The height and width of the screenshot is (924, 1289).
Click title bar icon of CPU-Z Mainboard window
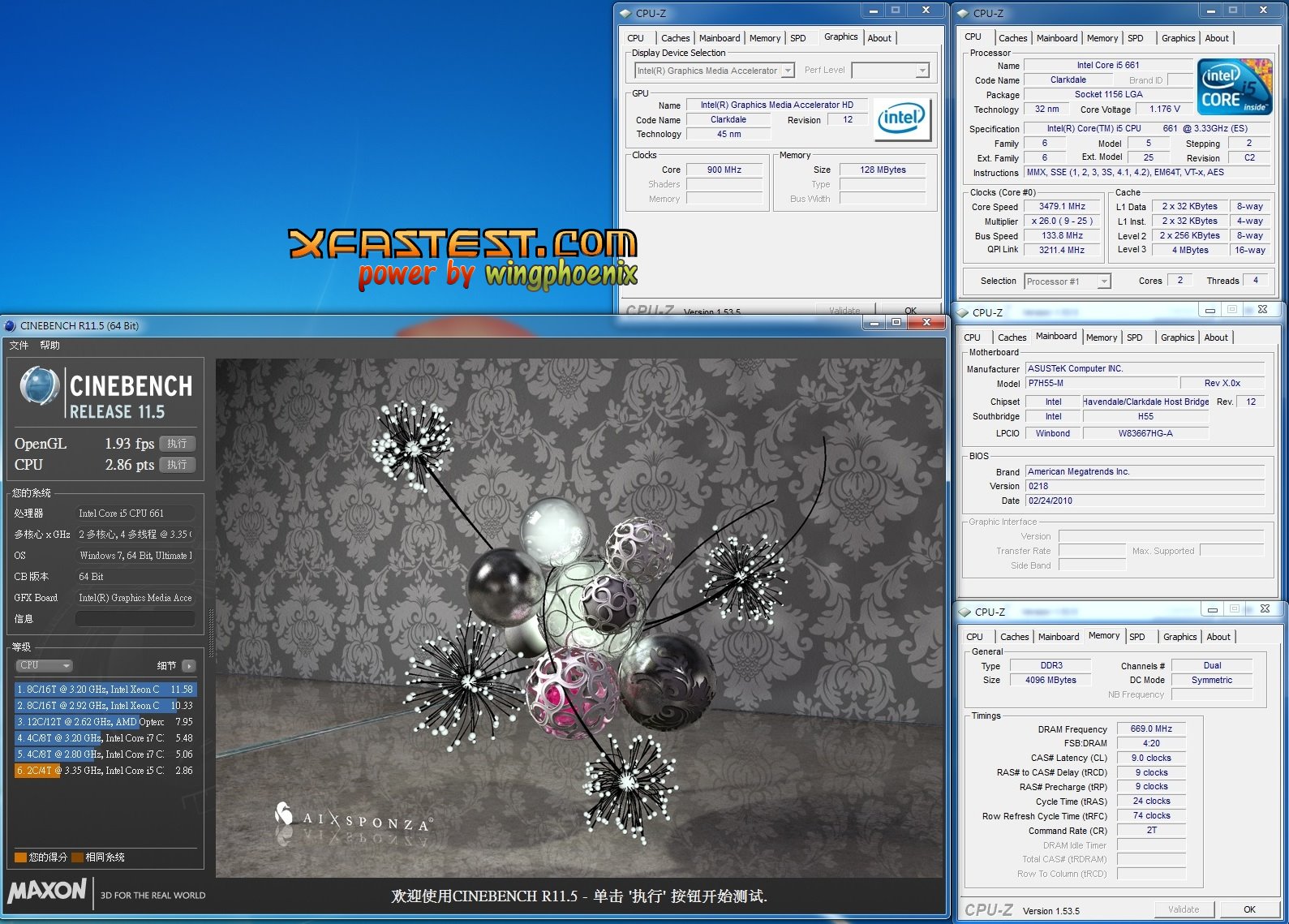pyautogui.click(x=963, y=312)
